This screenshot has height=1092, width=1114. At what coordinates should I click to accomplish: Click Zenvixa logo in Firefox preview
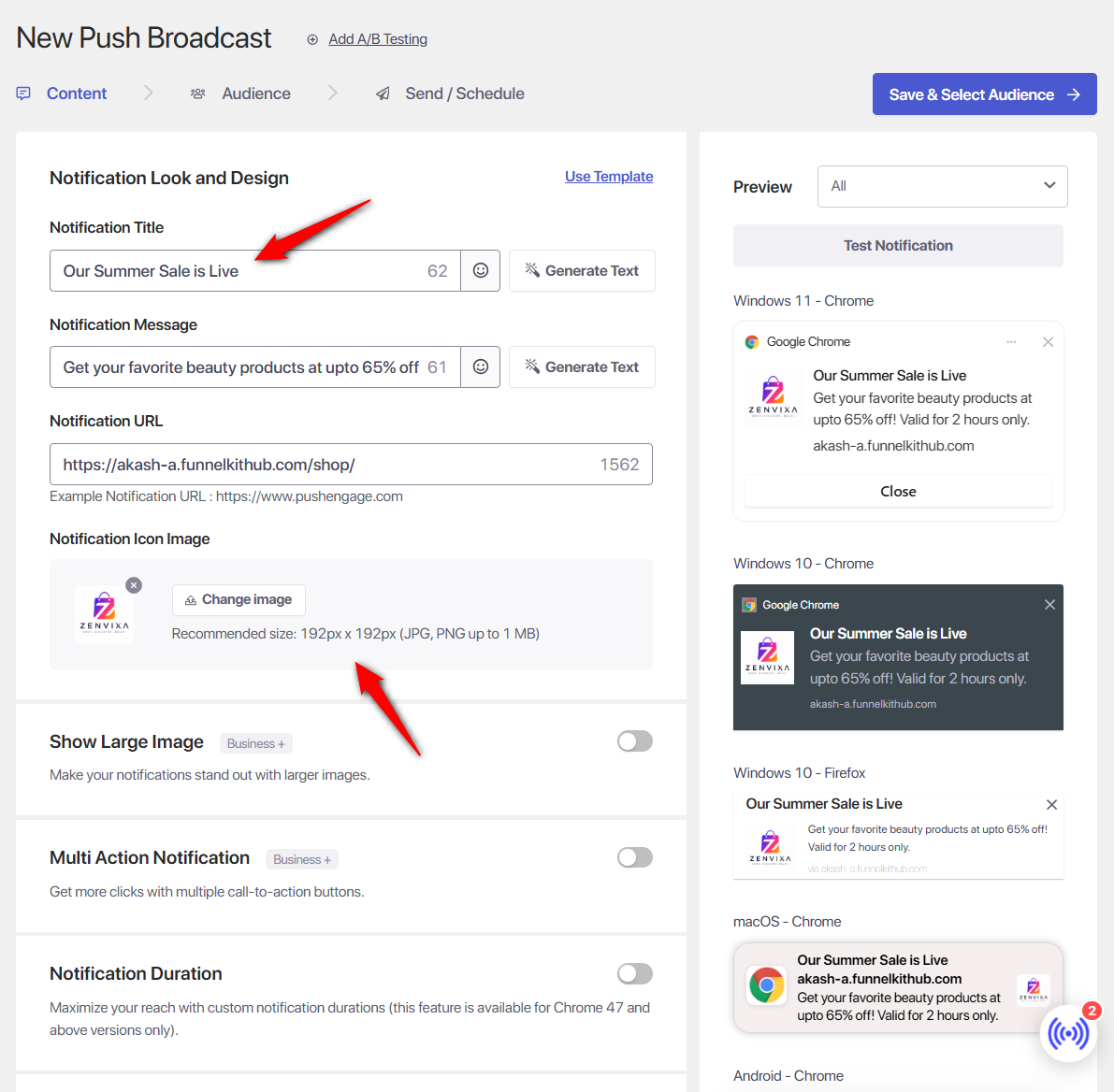[770, 847]
